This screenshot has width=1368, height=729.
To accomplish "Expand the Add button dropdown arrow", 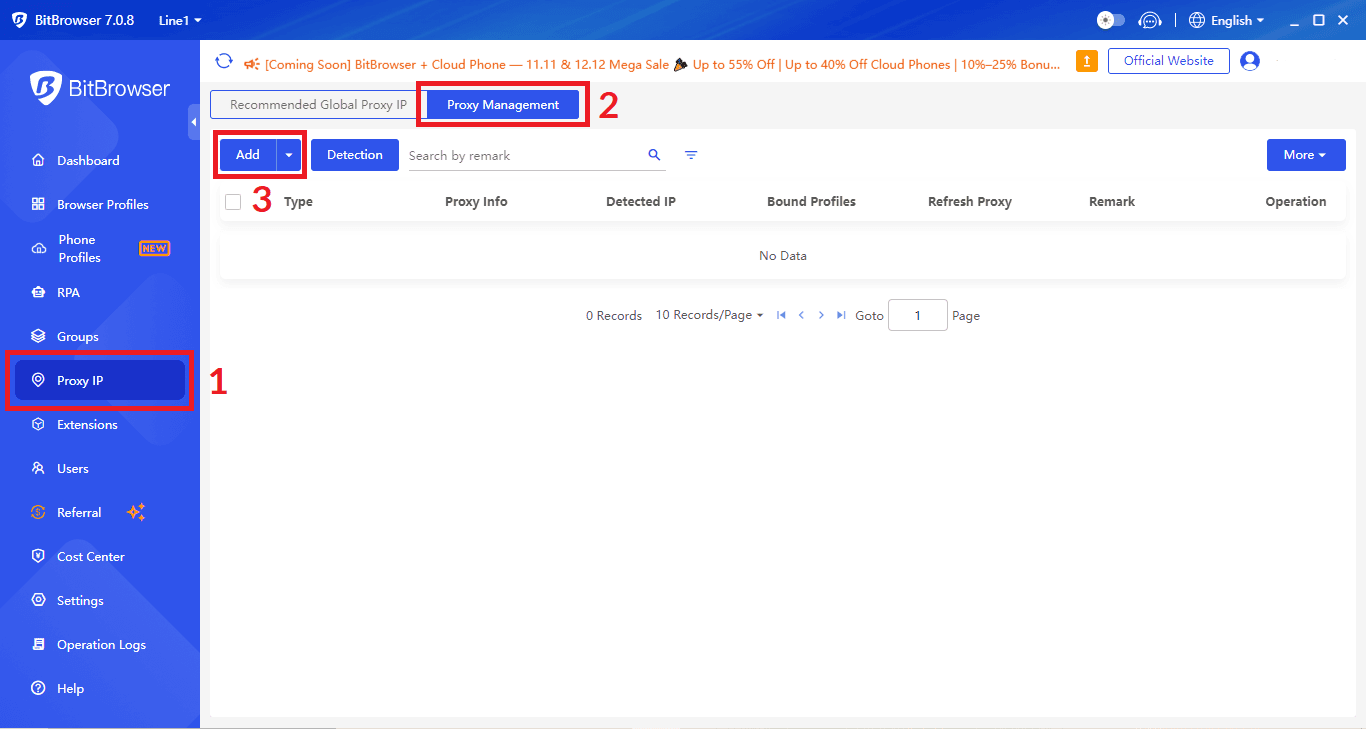I will [288, 154].
